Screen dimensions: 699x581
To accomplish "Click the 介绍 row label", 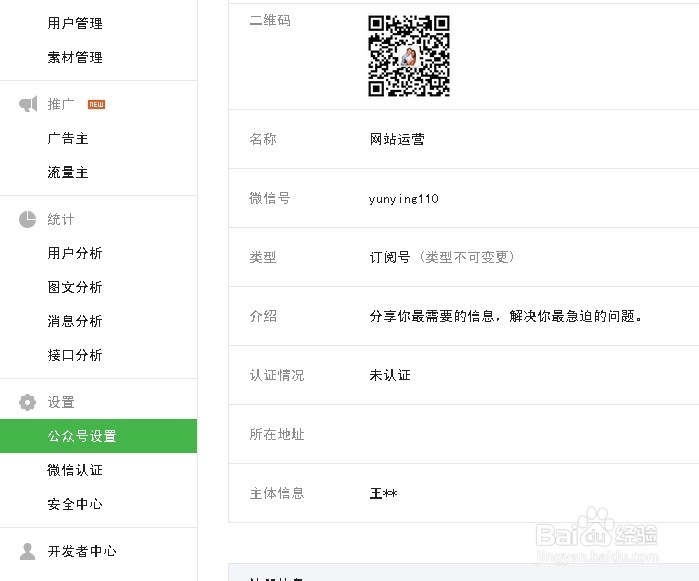I will tap(263, 316).
